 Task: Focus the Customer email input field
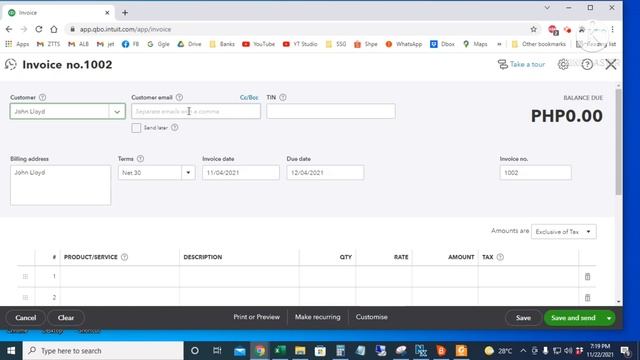[x=196, y=111]
